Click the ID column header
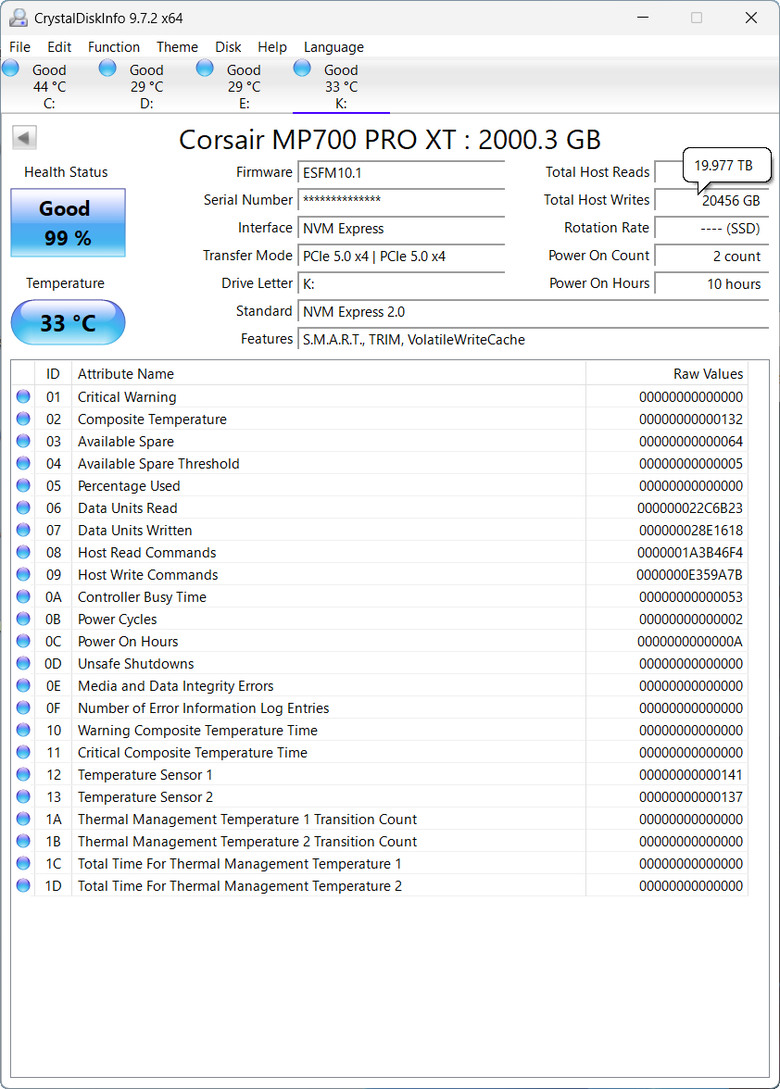 pos(53,374)
